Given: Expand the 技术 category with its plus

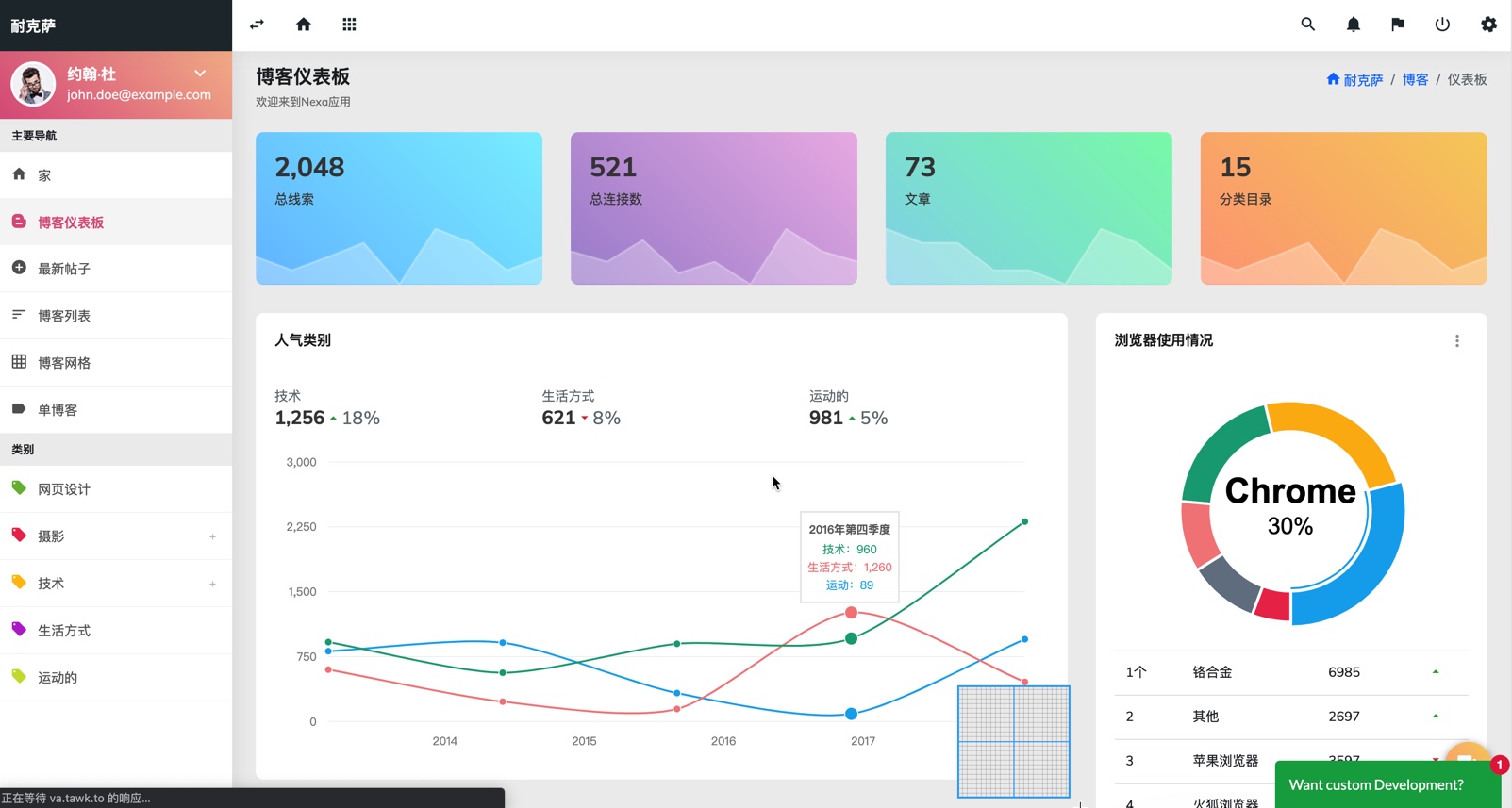Looking at the screenshot, I should click(x=212, y=584).
